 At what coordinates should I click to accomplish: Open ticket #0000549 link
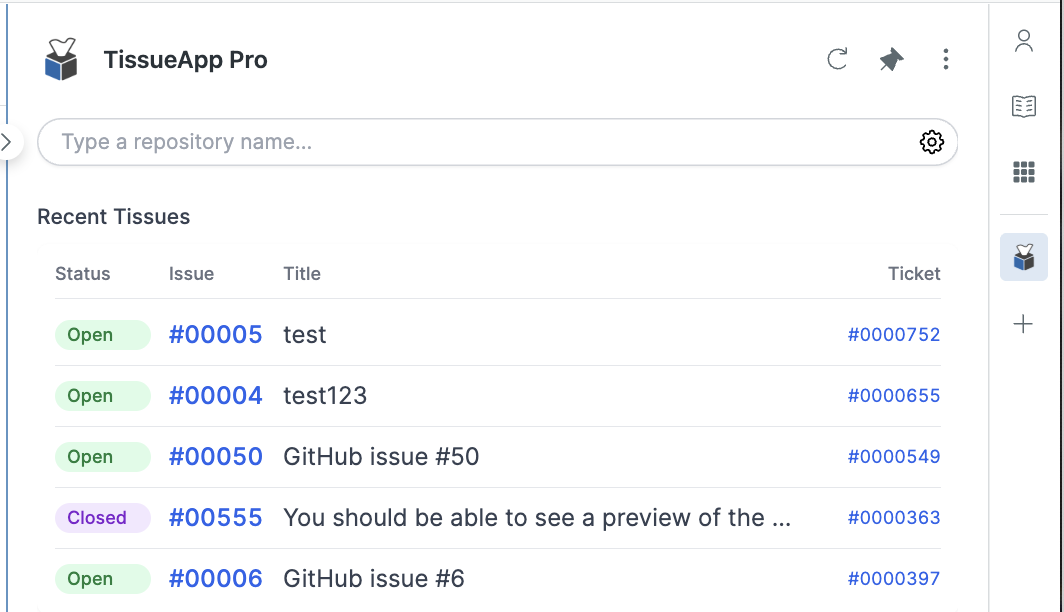click(894, 457)
